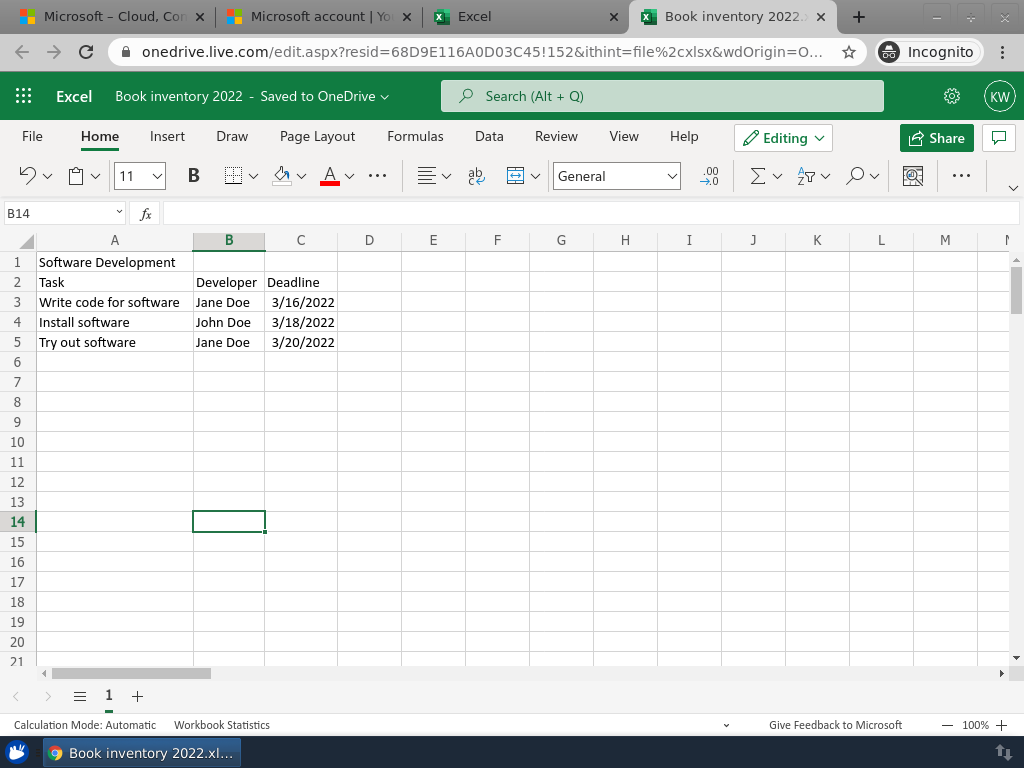This screenshot has width=1024, height=768.
Task: Click the Find magnifier icon in ribbon
Action: 855,176
